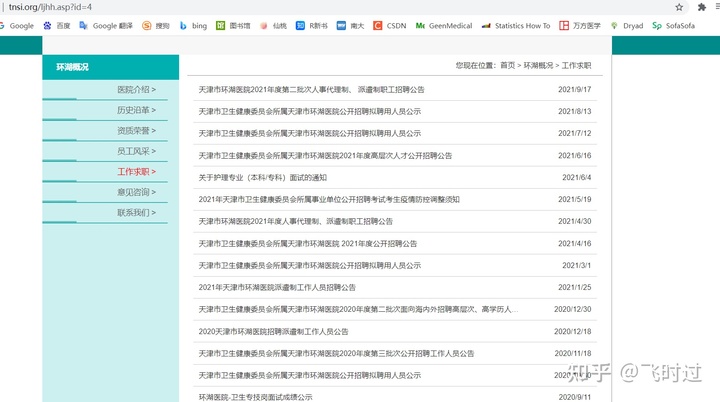Click 首页 in the breadcrumb

[507, 66]
